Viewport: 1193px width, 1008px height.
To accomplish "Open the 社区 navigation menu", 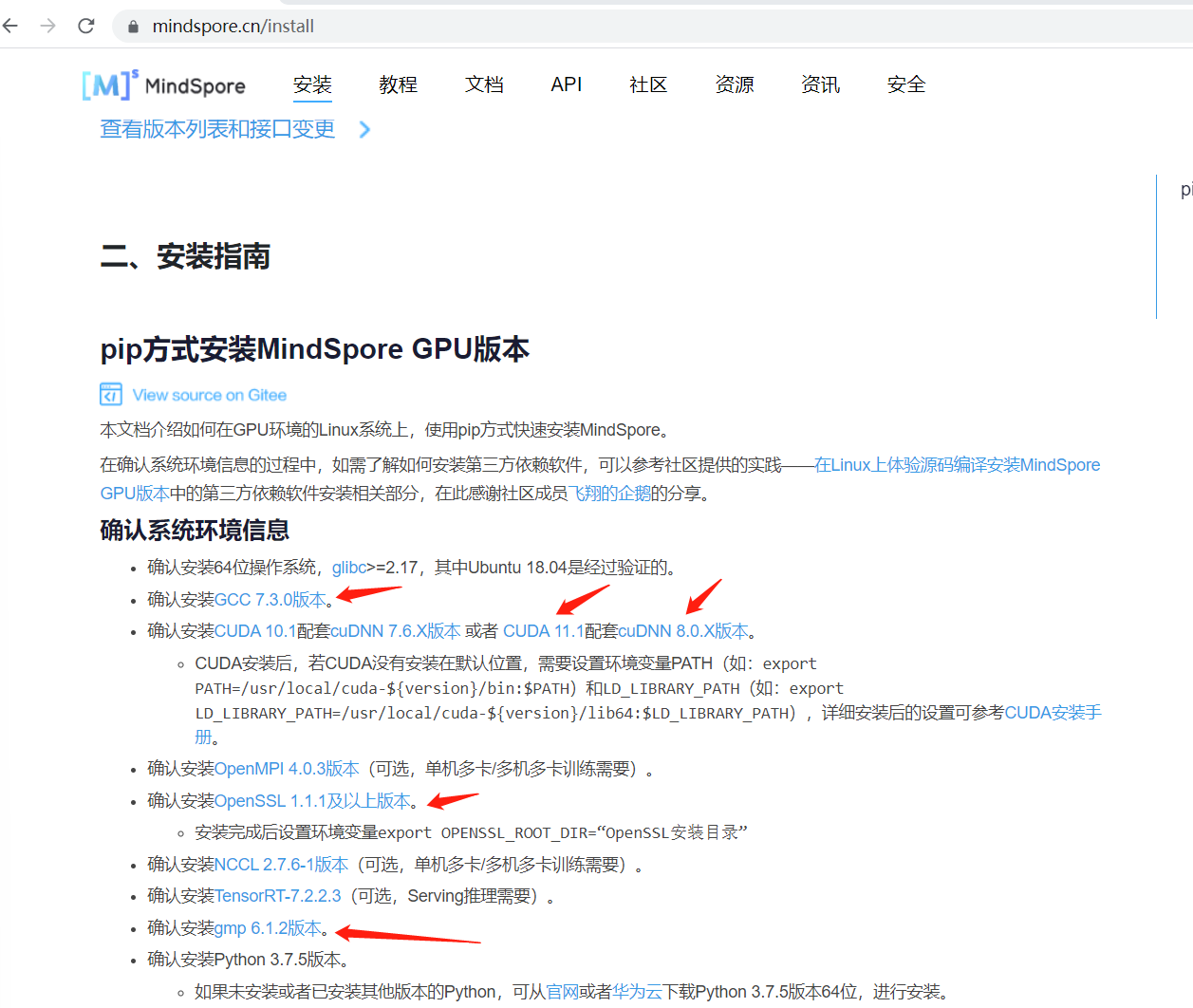I will click(x=648, y=84).
